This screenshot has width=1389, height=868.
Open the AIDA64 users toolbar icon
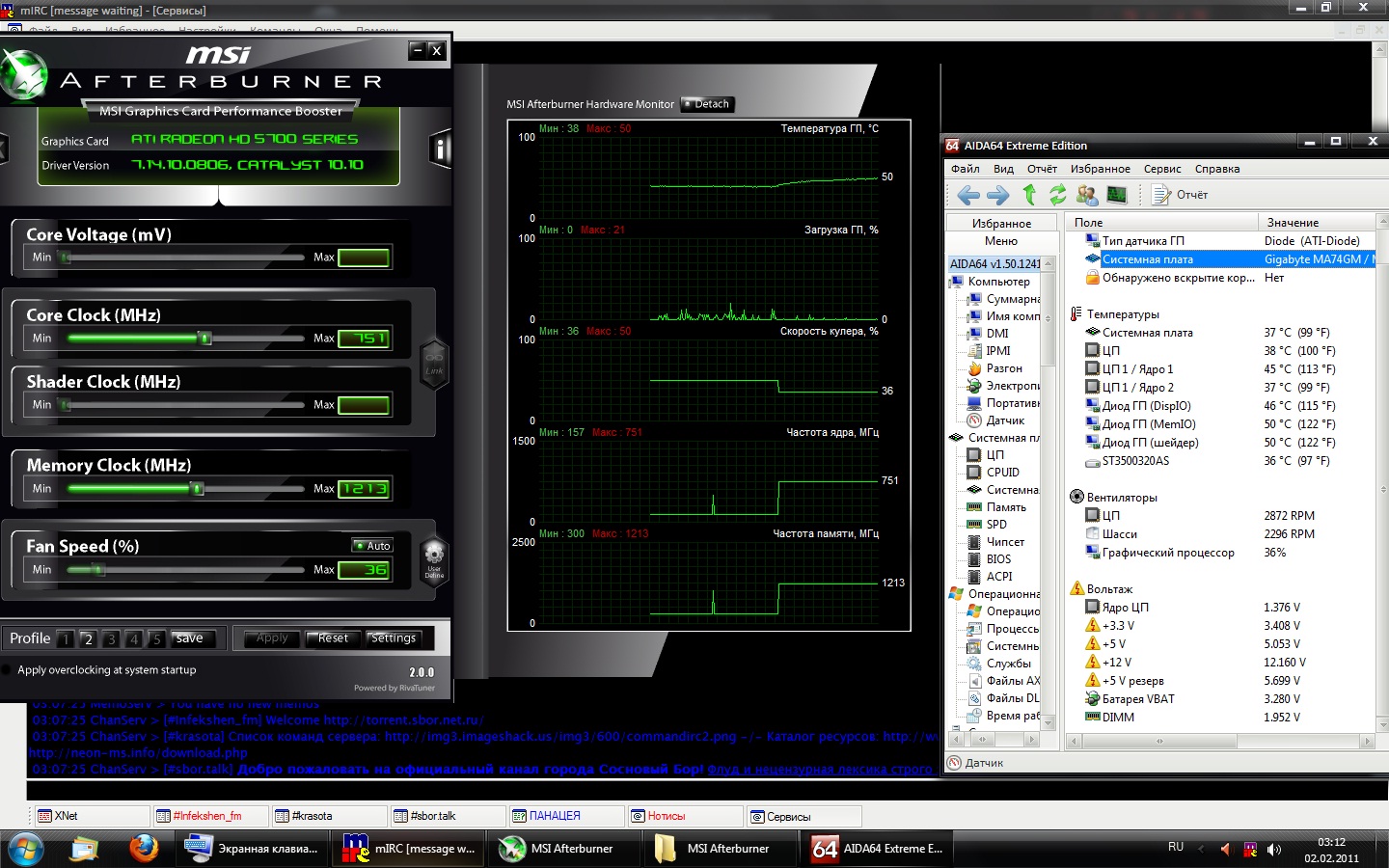click(x=1087, y=195)
